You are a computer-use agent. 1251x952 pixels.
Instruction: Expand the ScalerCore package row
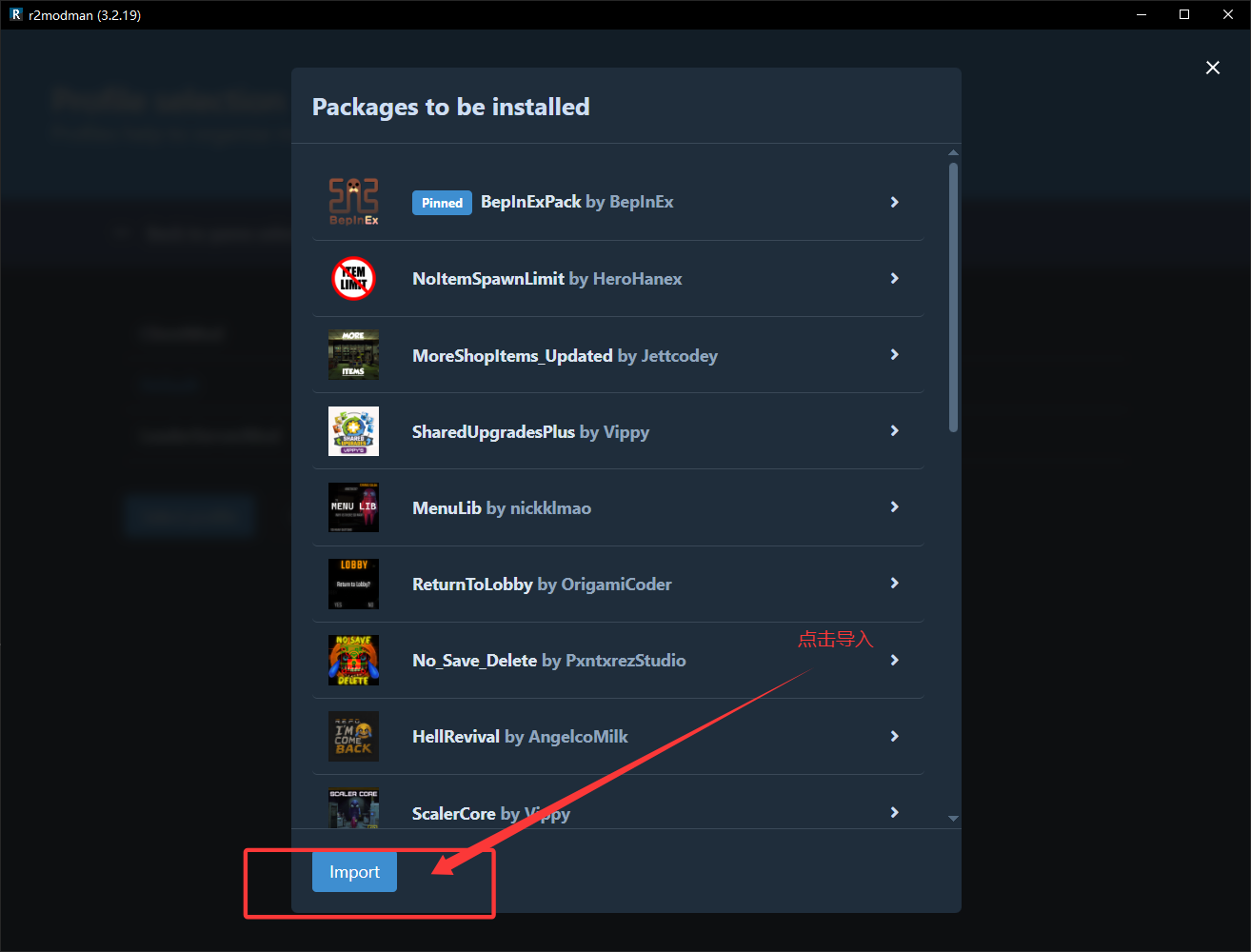tap(894, 812)
